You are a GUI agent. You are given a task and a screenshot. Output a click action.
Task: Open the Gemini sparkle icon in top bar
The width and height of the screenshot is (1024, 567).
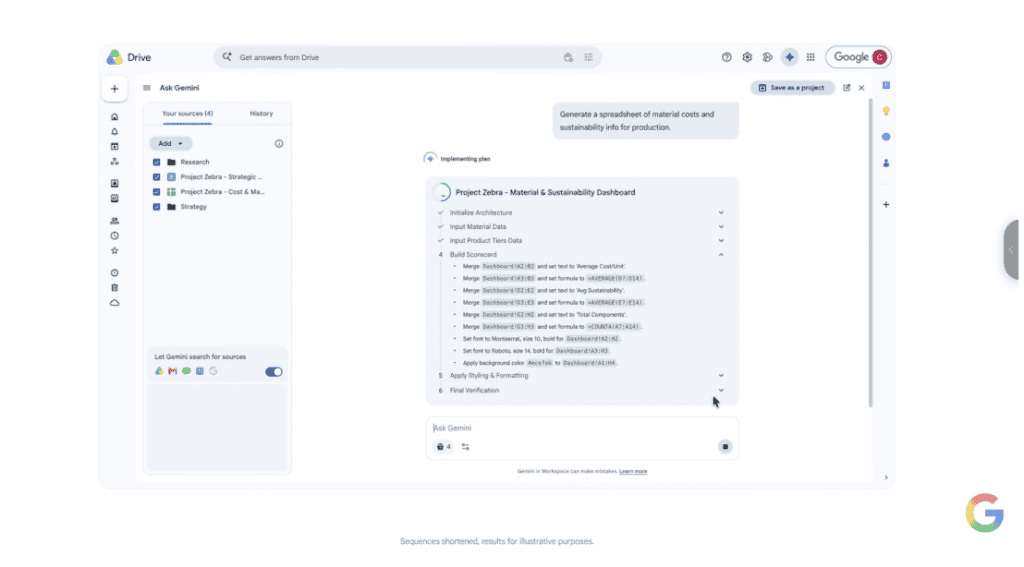(x=790, y=57)
